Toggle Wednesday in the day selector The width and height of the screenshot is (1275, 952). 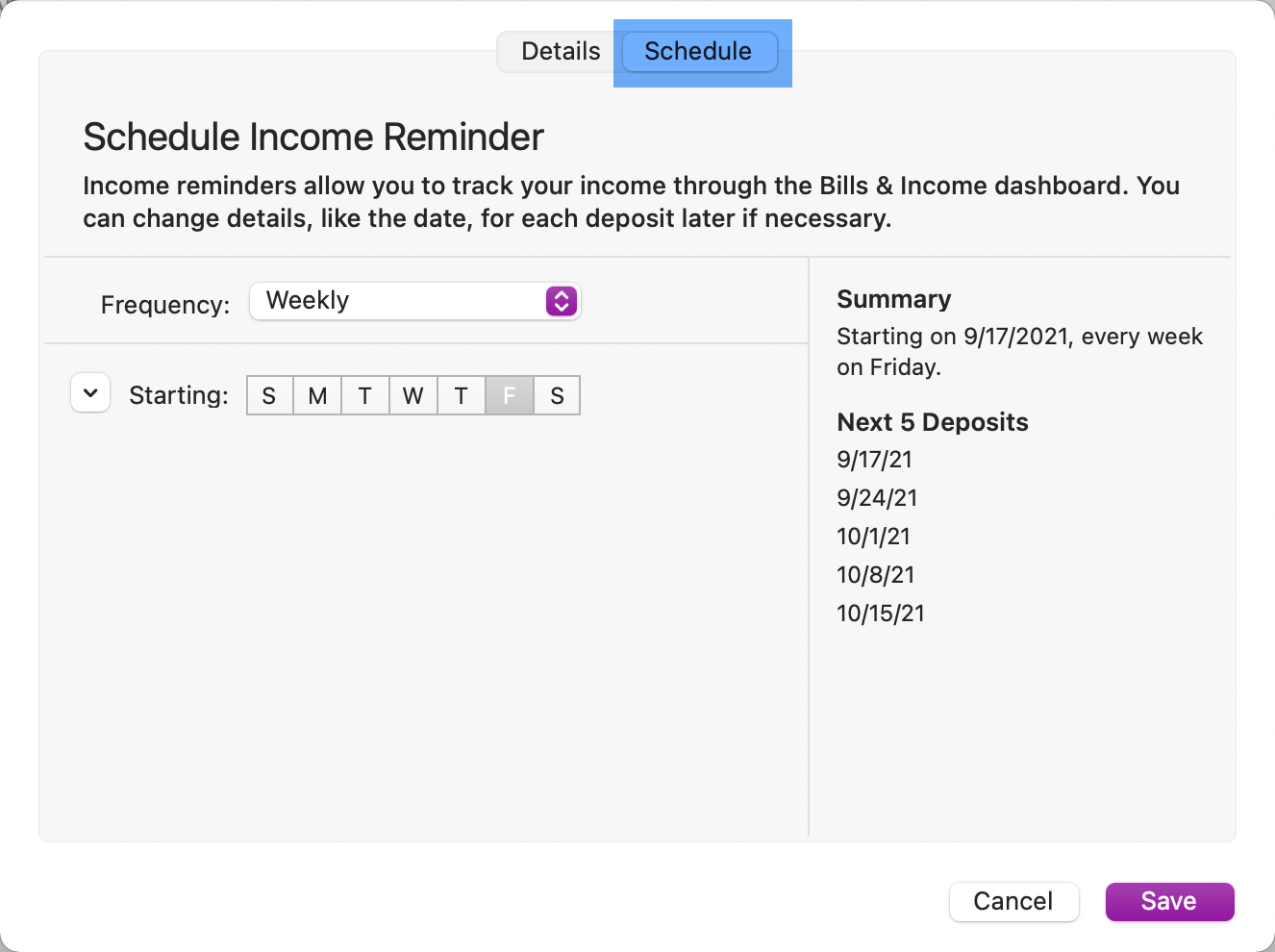(x=413, y=396)
